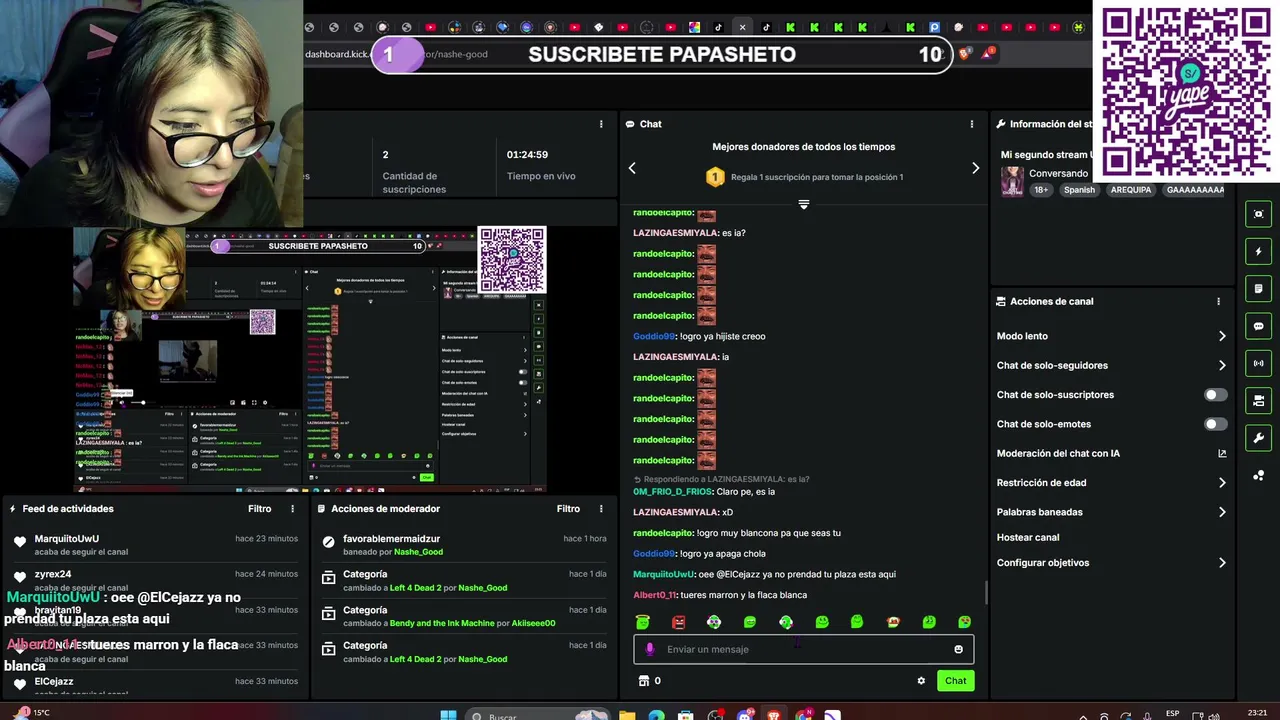The image size is (1280, 720).
Task: Click username Albert0_11 in chat
Action: [654, 595]
